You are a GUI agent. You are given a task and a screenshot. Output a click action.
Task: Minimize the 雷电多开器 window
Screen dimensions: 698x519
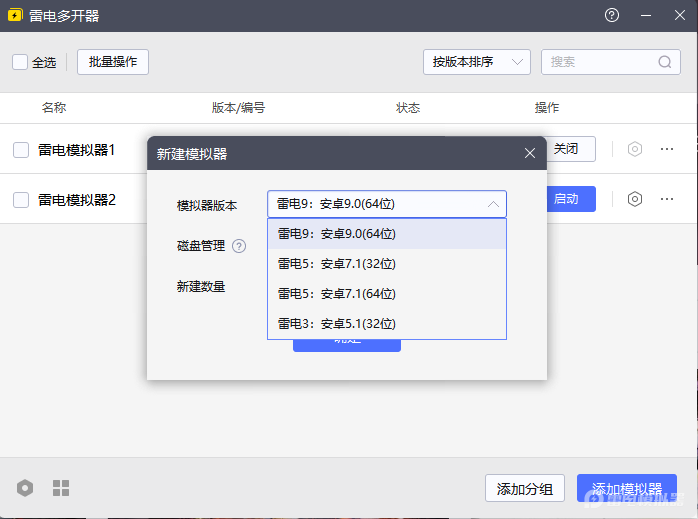pos(646,15)
